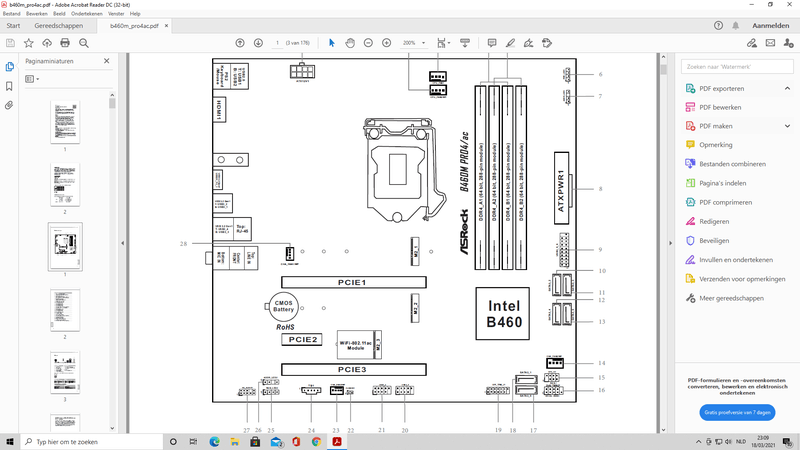Open the Redigeren tool
This screenshot has width=800, height=450.
click(x=714, y=221)
